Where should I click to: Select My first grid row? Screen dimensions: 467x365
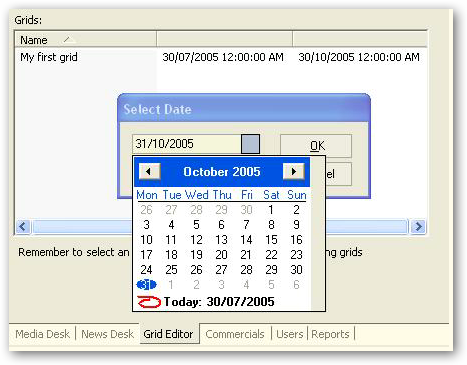(x=221, y=57)
